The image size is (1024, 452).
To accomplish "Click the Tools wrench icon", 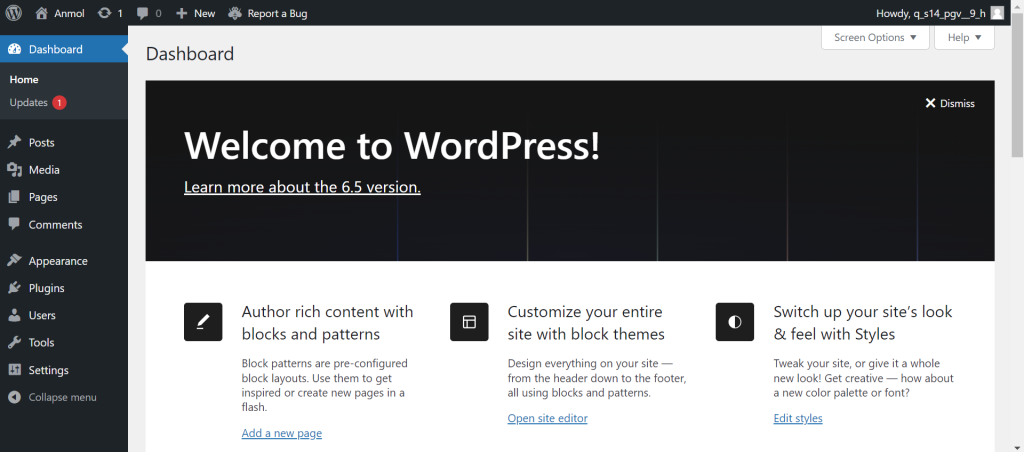I will coord(14,342).
